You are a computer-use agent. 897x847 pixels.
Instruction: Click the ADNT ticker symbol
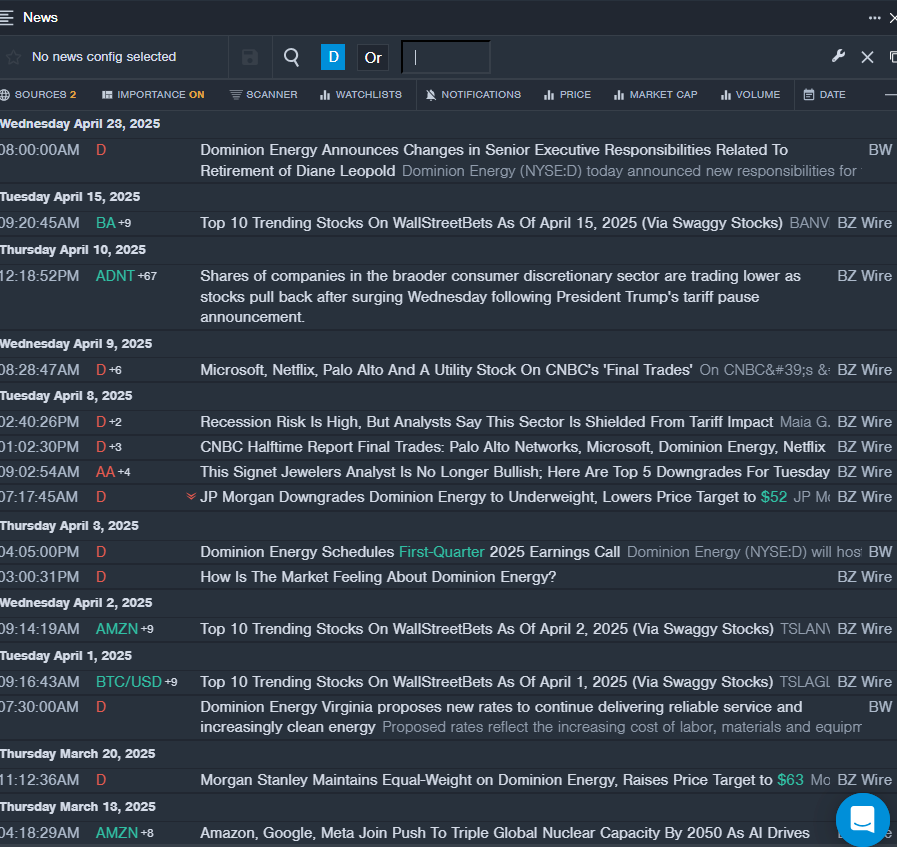pyautogui.click(x=115, y=276)
